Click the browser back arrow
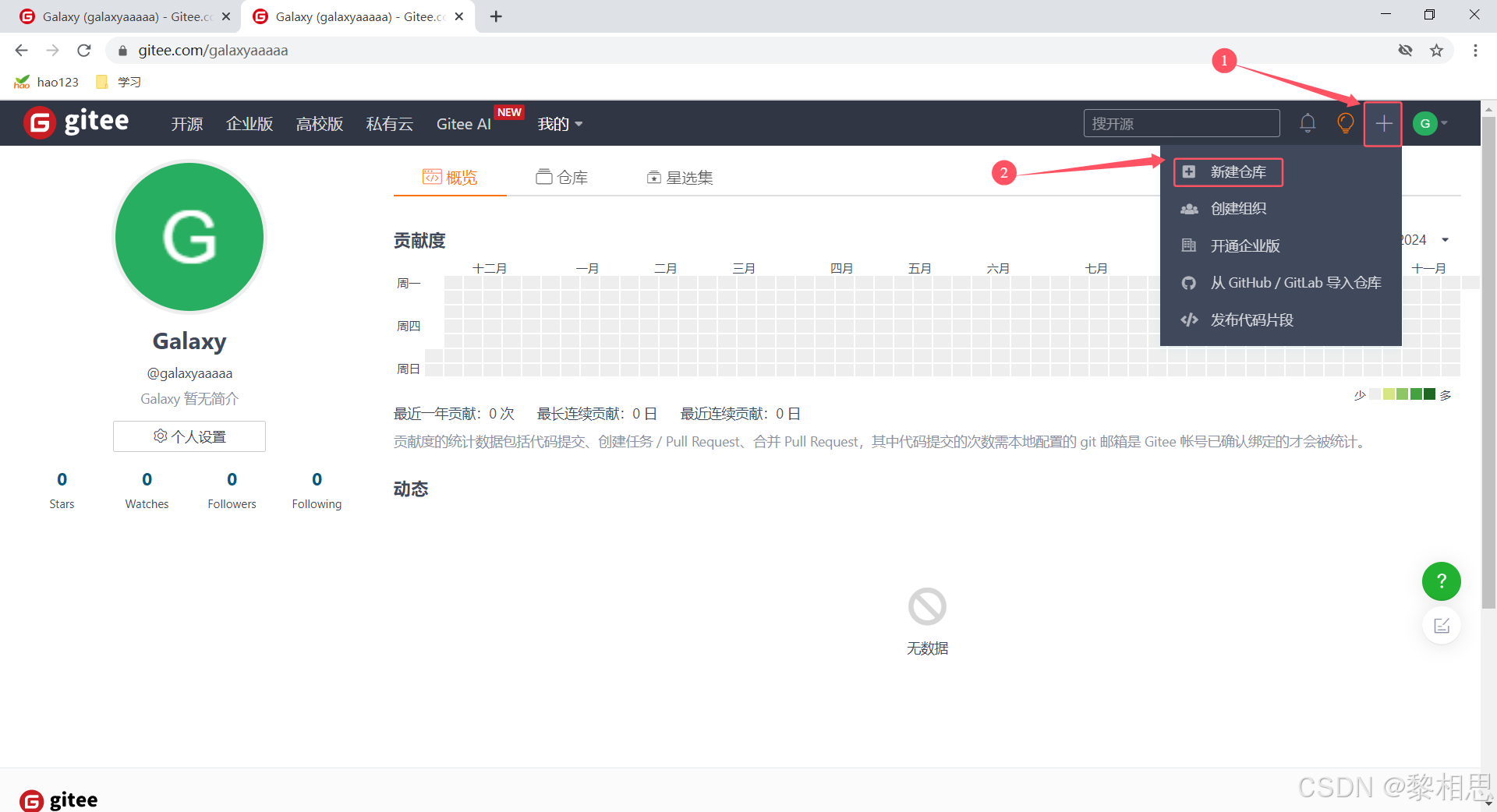This screenshot has height=812, width=1497. click(x=21, y=51)
